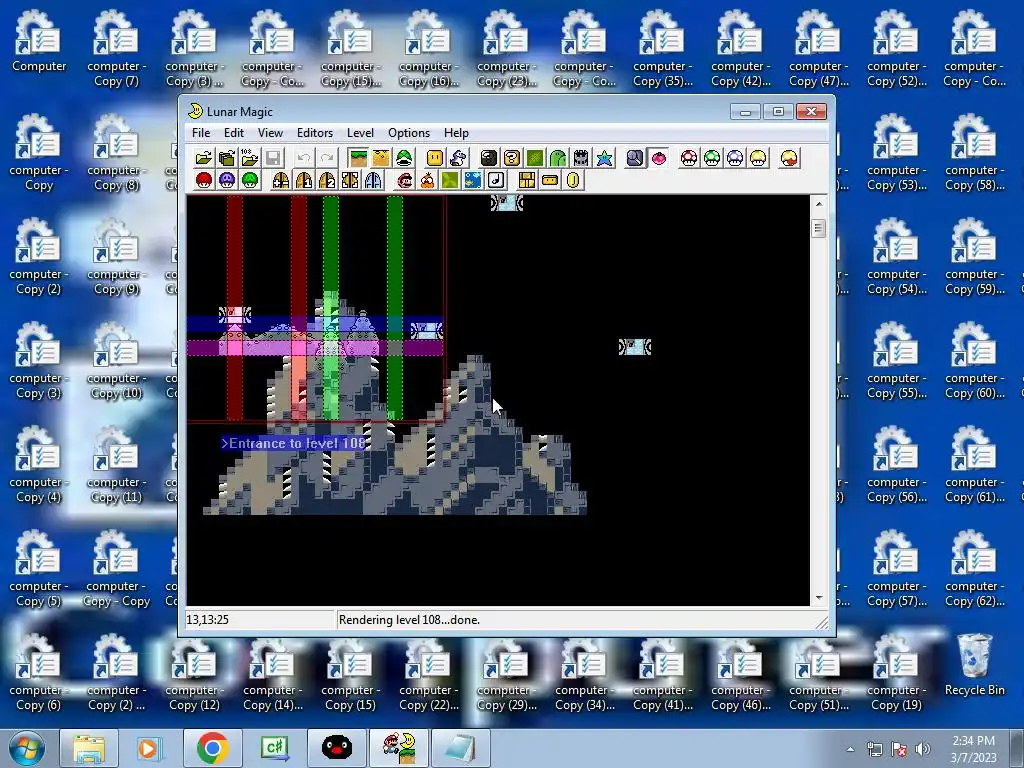Screen dimensions: 1024x768
Task: Open the Level menu
Action: click(x=360, y=133)
